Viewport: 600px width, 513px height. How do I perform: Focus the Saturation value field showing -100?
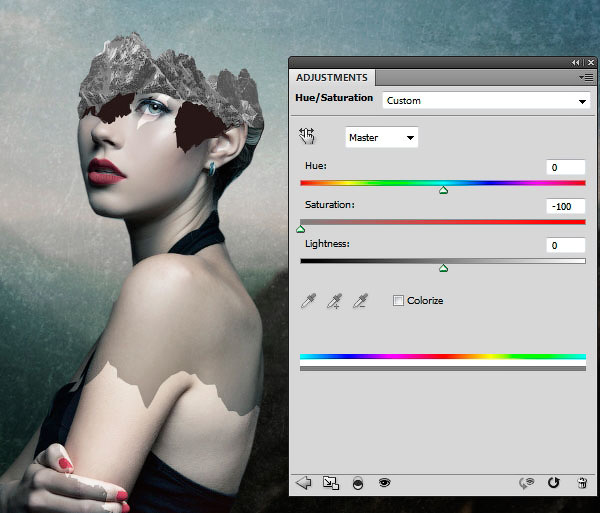[x=566, y=206]
